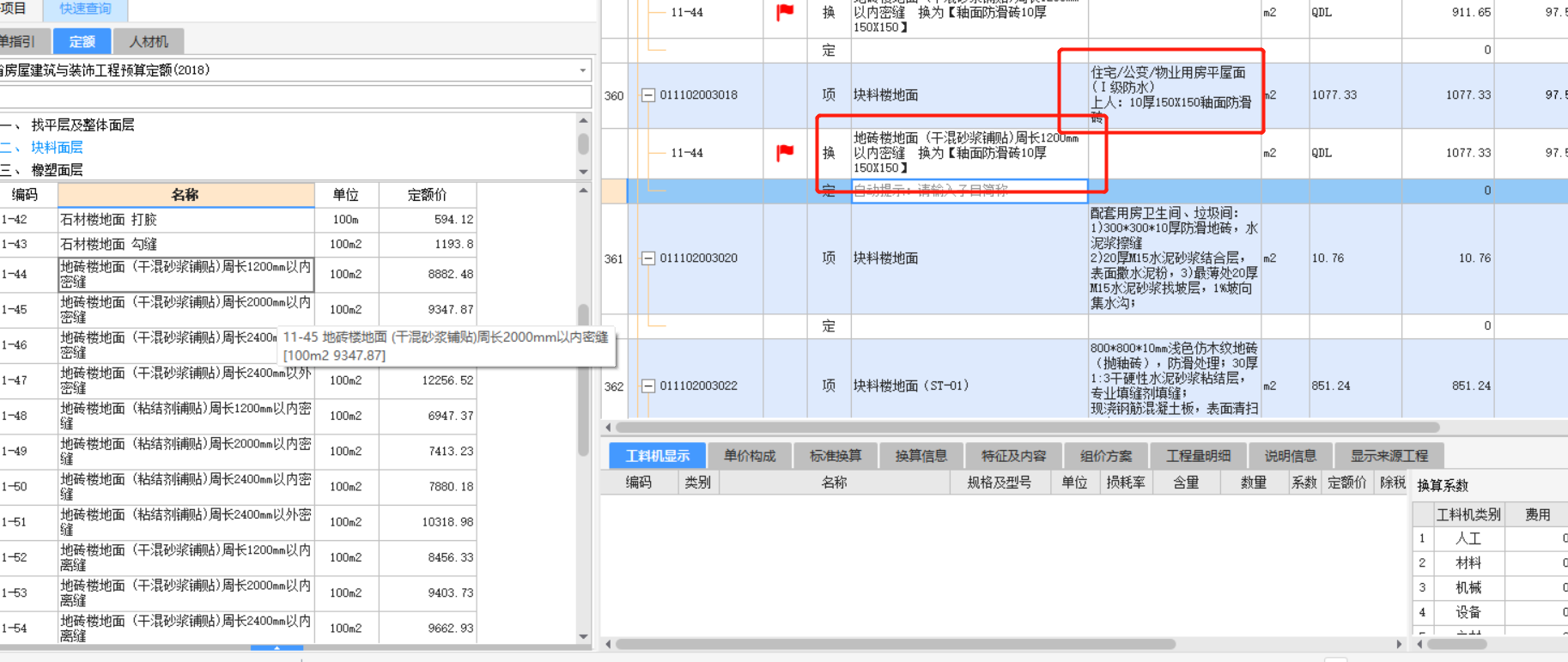Collapse item 011102003018 row
Image resolution: width=1568 pixels, height=662 pixels.
648,95
